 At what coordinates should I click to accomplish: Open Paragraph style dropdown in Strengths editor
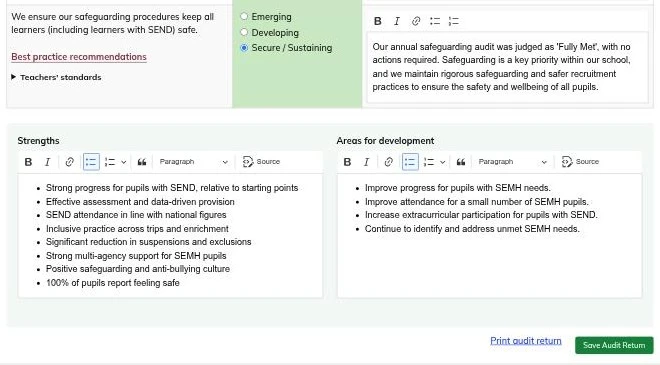(x=193, y=162)
